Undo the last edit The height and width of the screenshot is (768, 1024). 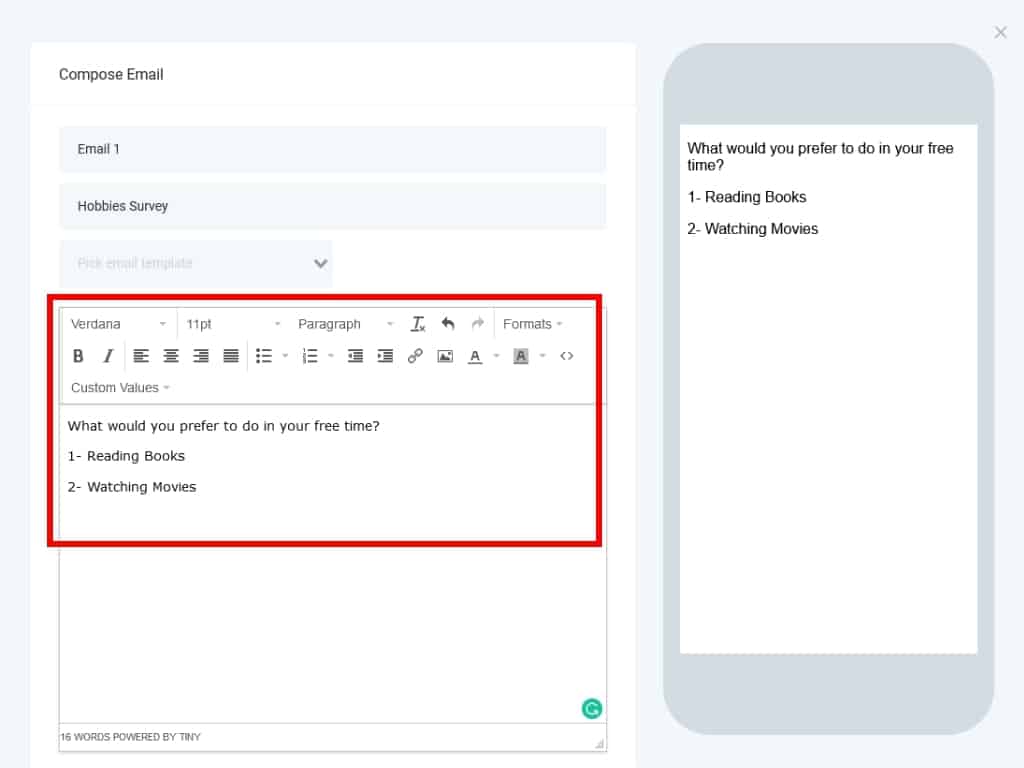pos(448,324)
